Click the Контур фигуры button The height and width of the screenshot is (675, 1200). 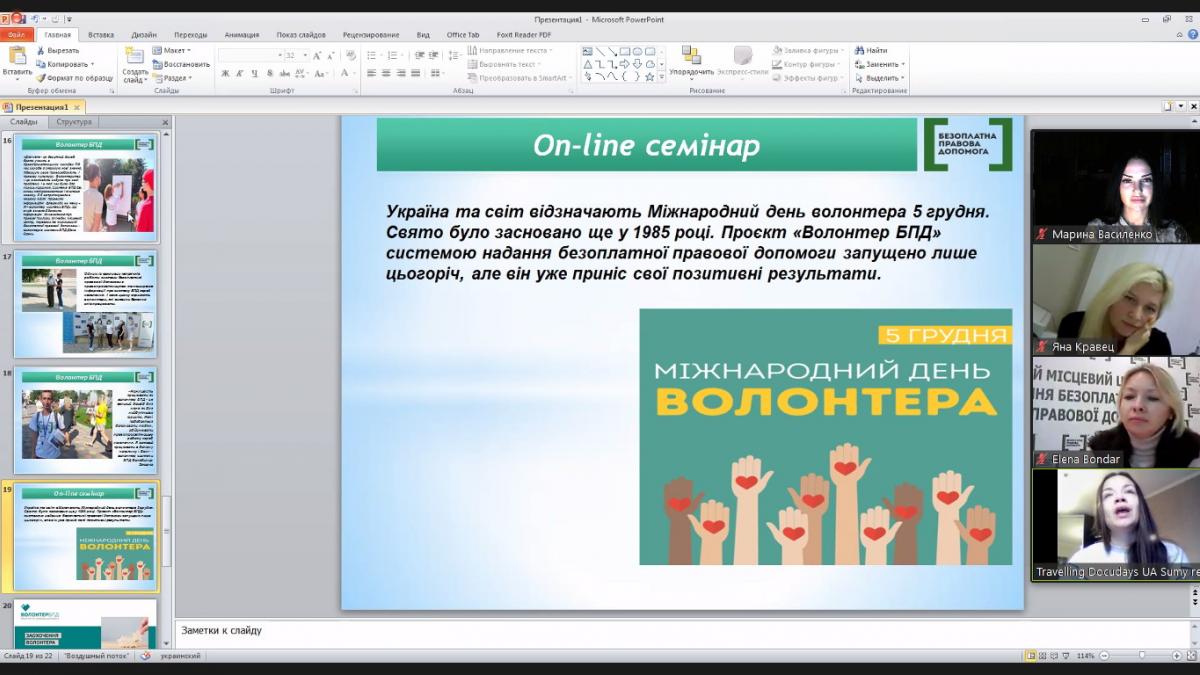[x=808, y=64]
